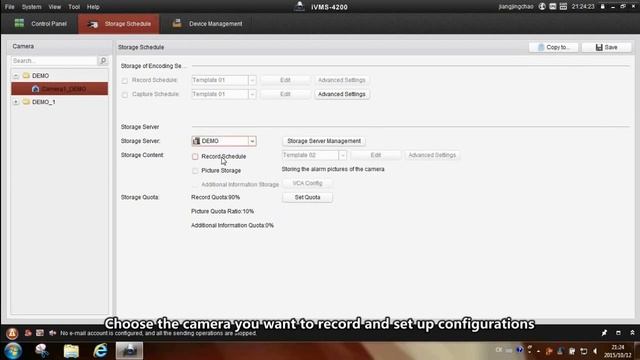Toggle the Capture Schedule checkbox
This screenshot has height=360, width=640.
tap(124, 94)
